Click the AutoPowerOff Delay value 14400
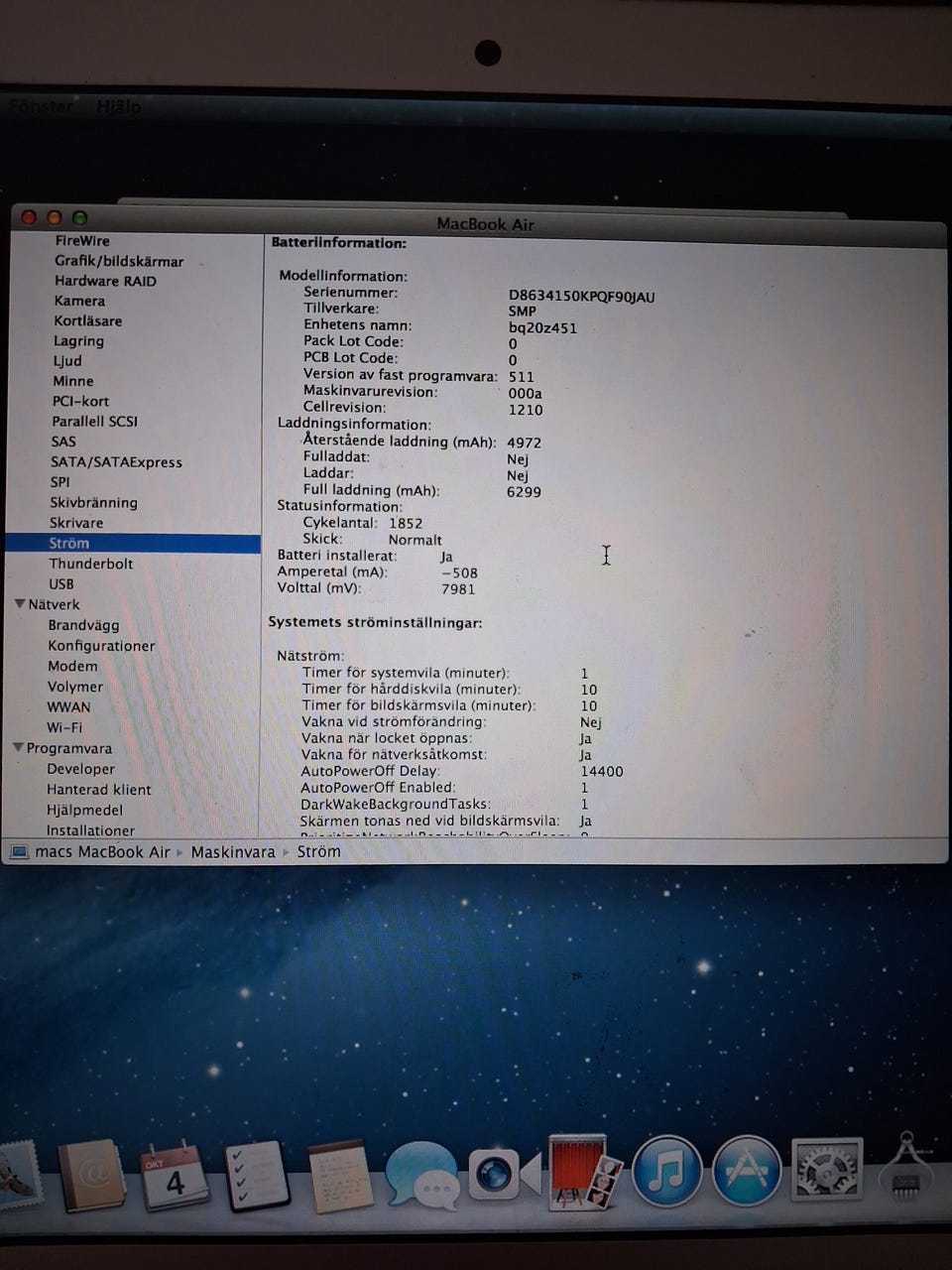952x1270 pixels. click(602, 771)
